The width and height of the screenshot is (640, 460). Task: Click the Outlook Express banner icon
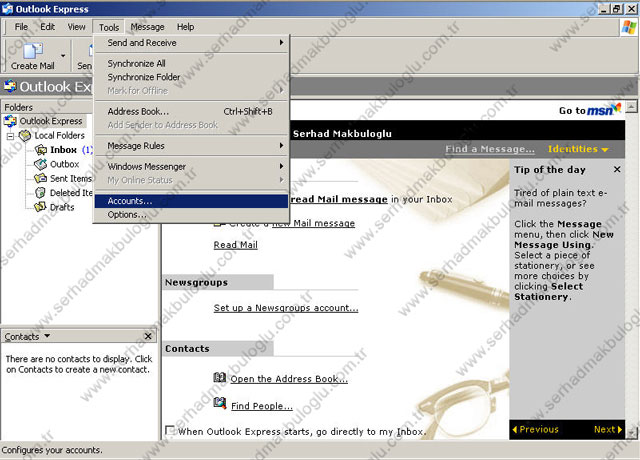pyautogui.click(x=10, y=86)
